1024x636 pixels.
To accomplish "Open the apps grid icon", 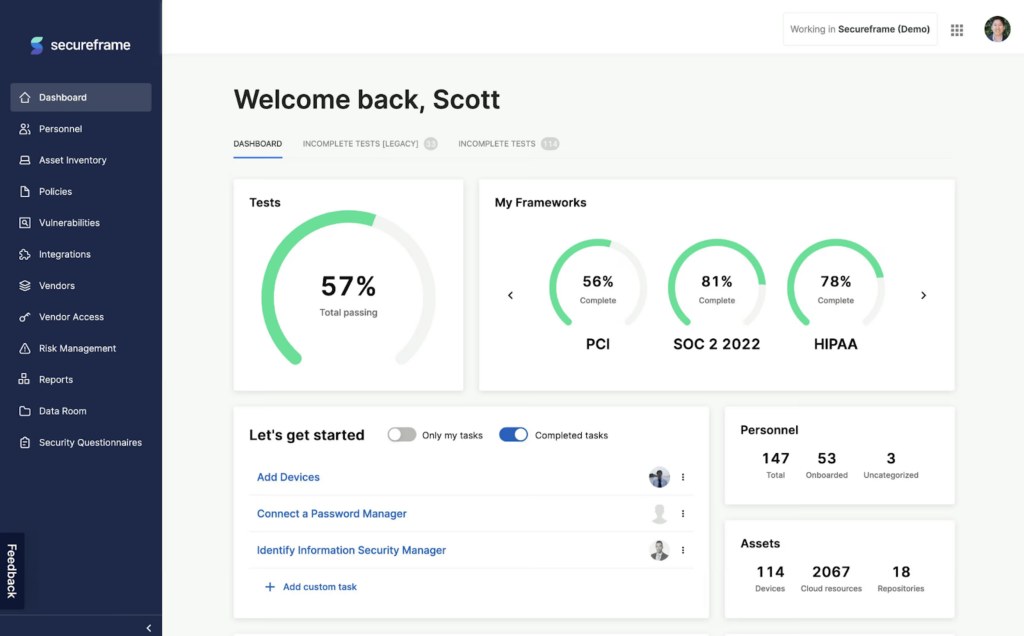I will (957, 30).
